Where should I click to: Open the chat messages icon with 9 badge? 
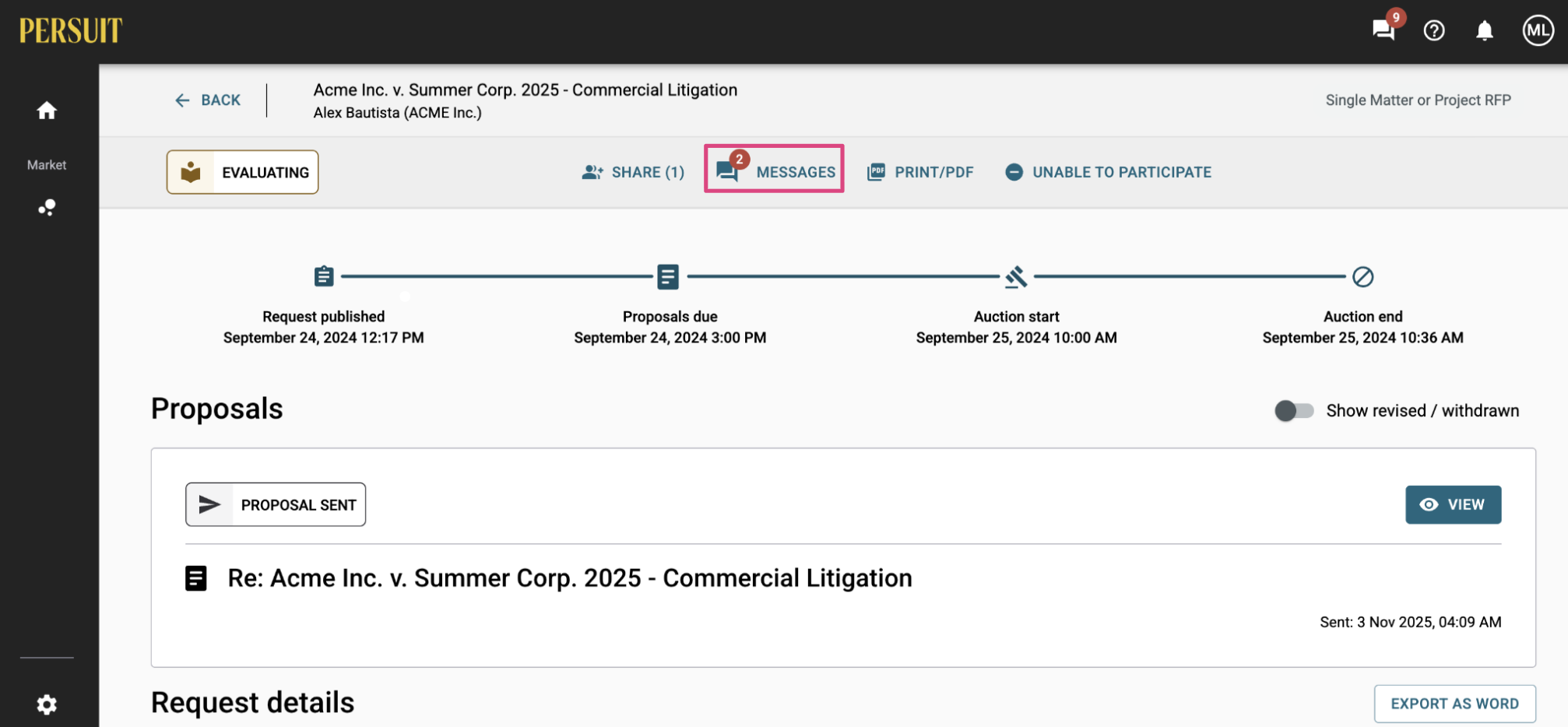[x=1383, y=30]
